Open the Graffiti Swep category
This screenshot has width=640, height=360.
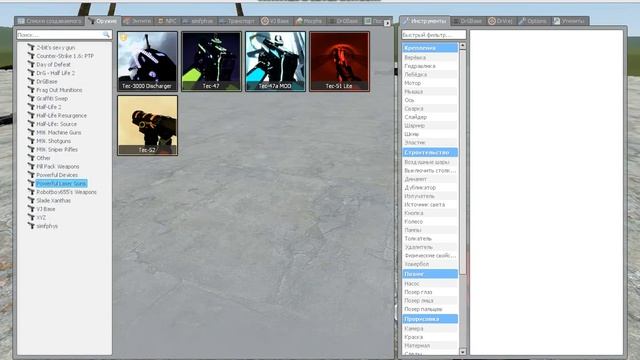52,98
